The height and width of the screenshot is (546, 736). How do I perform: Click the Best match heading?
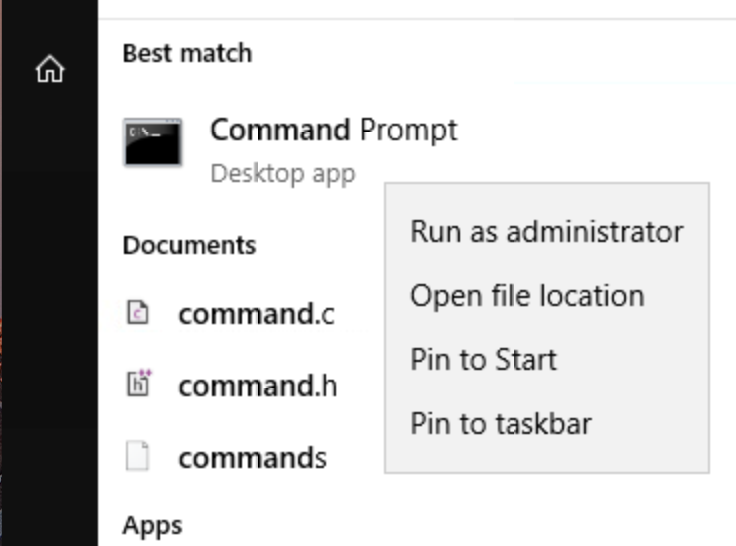click(x=187, y=53)
